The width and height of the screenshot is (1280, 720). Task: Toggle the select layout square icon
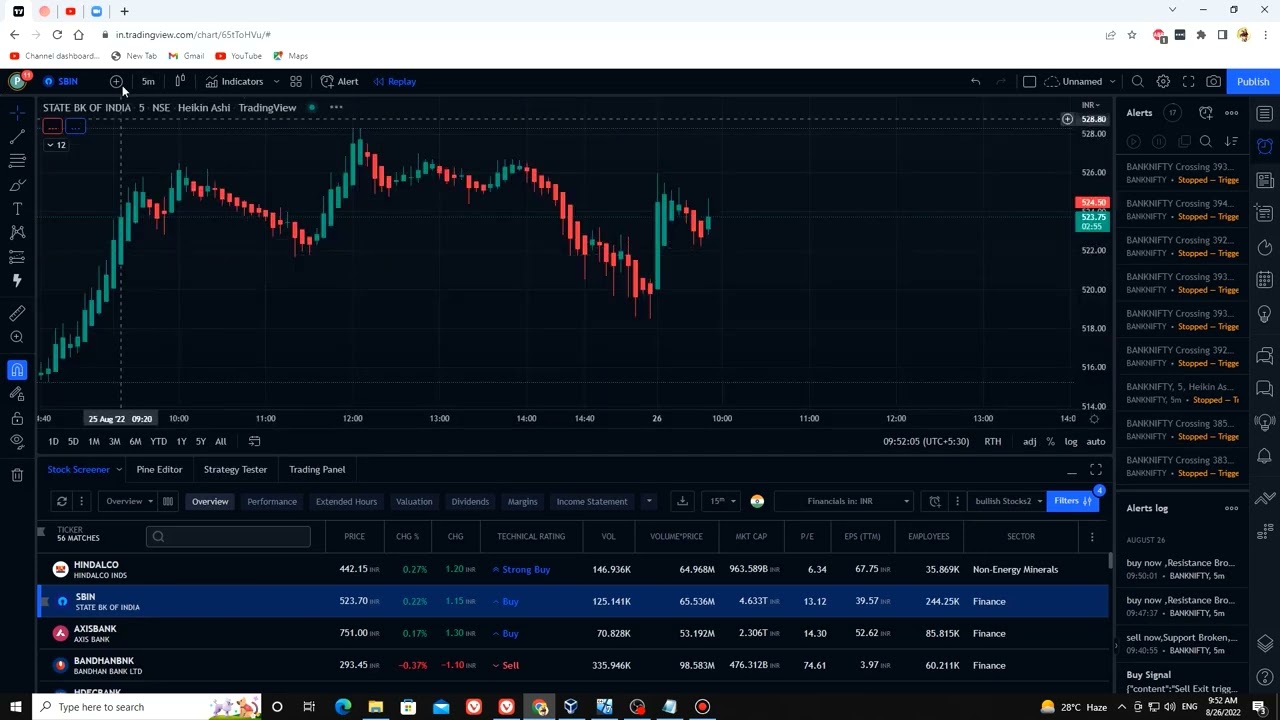click(x=1029, y=81)
